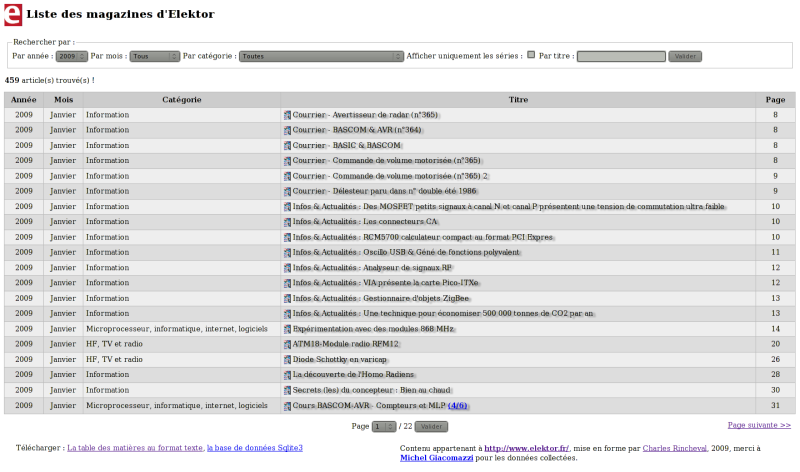Click '459 article(s) trouvé(s) !' text

pyautogui.click(x=49, y=81)
